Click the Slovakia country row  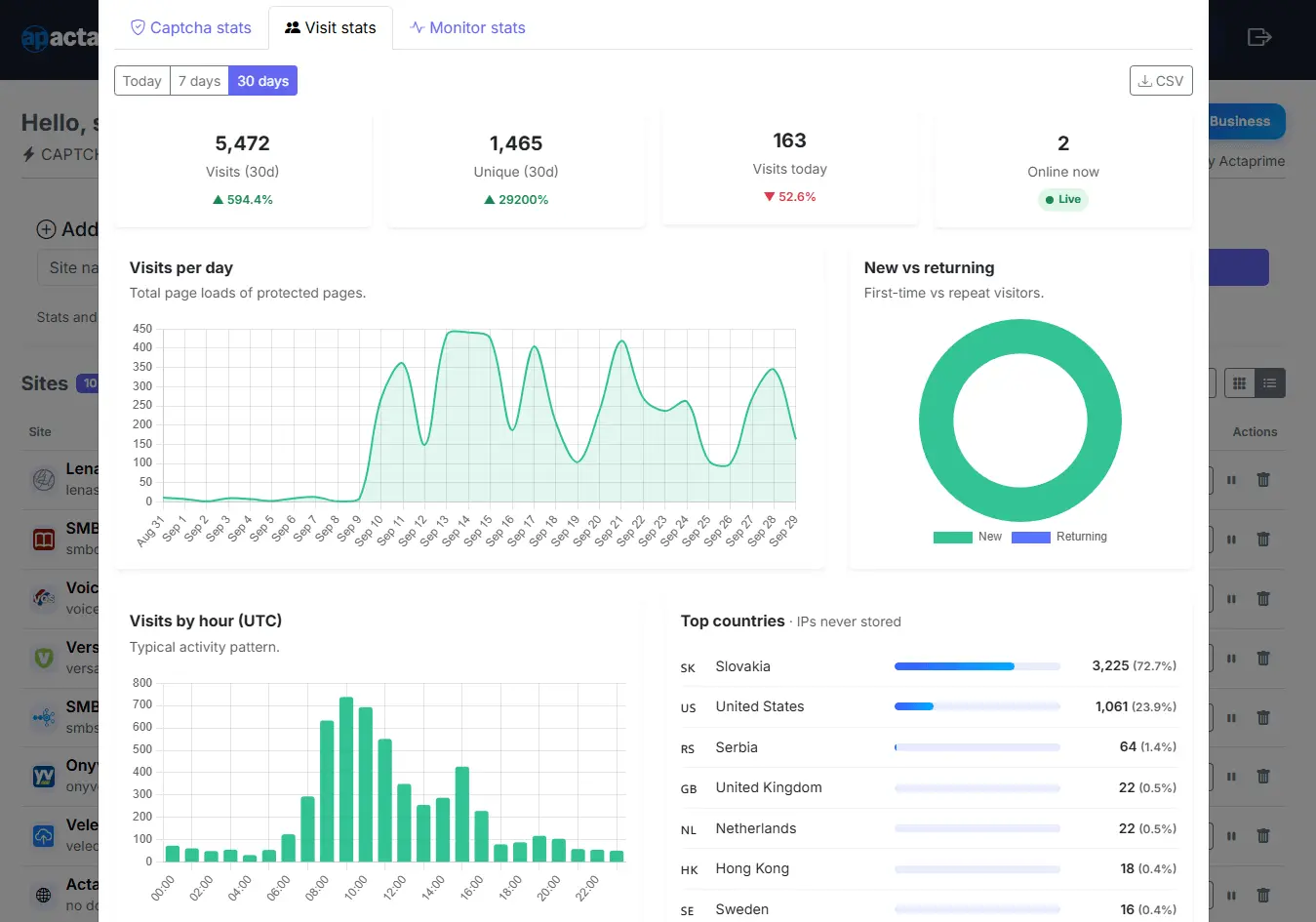(x=929, y=666)
